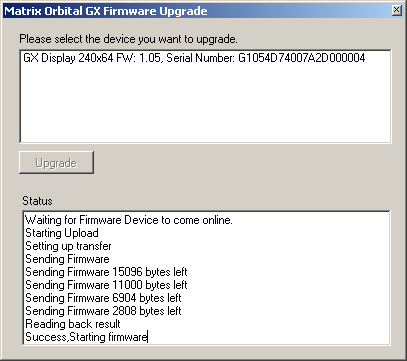Image resolution: width=407 pixels, height=361 pixels.
Task: Click the Status label
Action: pos(37,201)
